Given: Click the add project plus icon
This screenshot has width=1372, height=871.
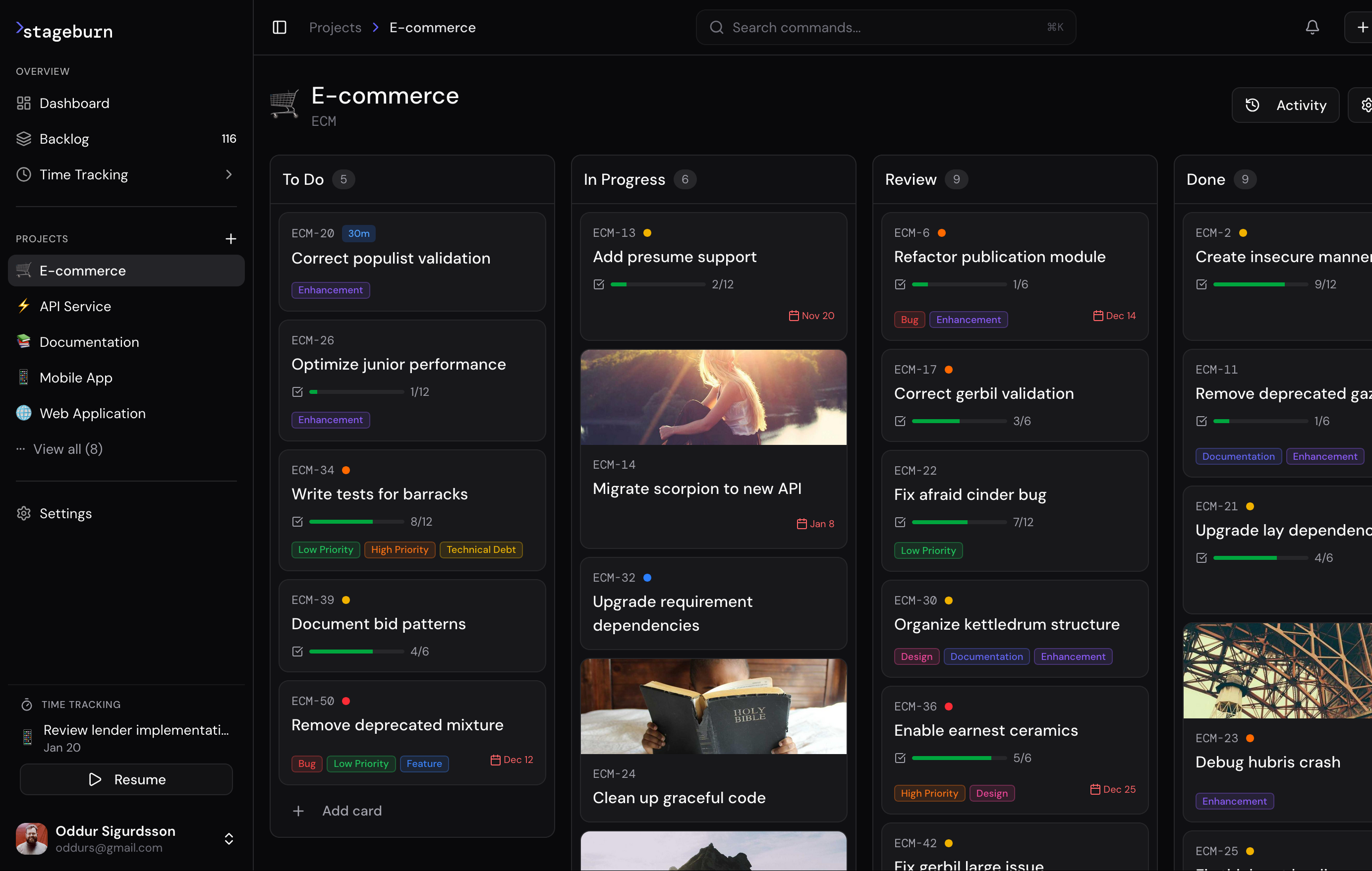Looking at the screenshot, I should pyautogui.click(x=231, y=239).
